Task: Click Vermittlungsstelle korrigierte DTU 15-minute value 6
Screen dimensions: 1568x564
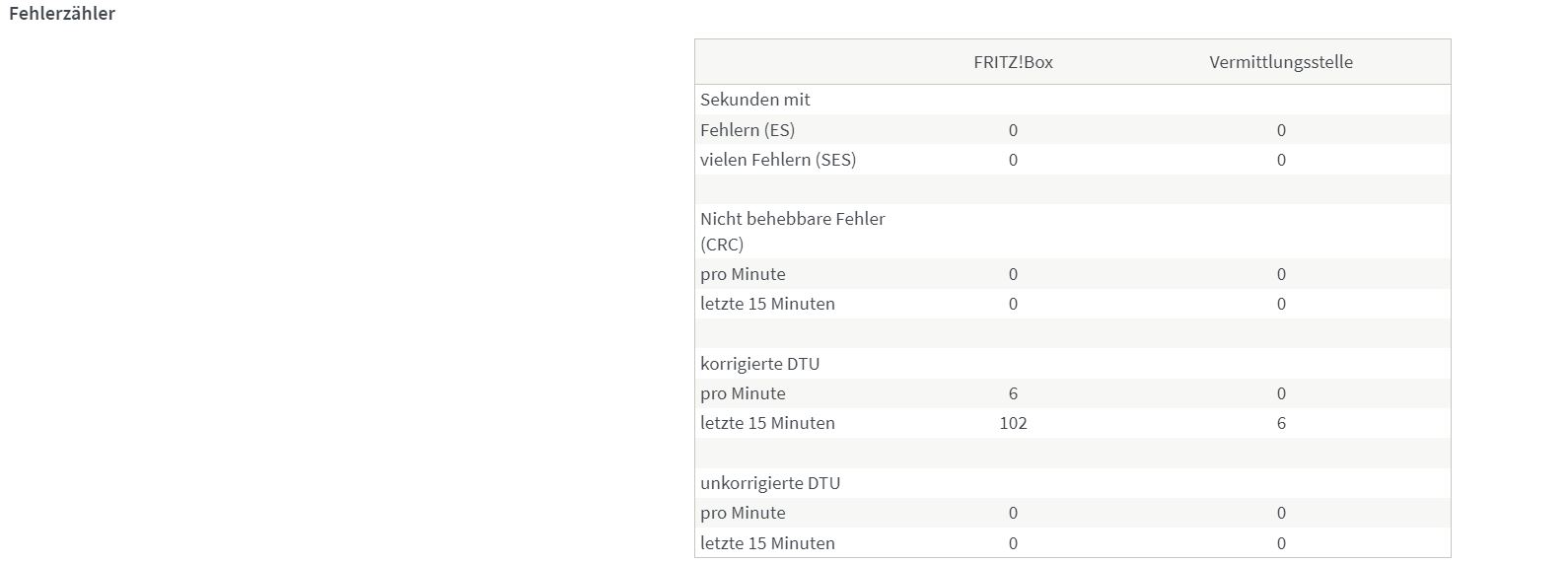Action: pos(1281,423)
